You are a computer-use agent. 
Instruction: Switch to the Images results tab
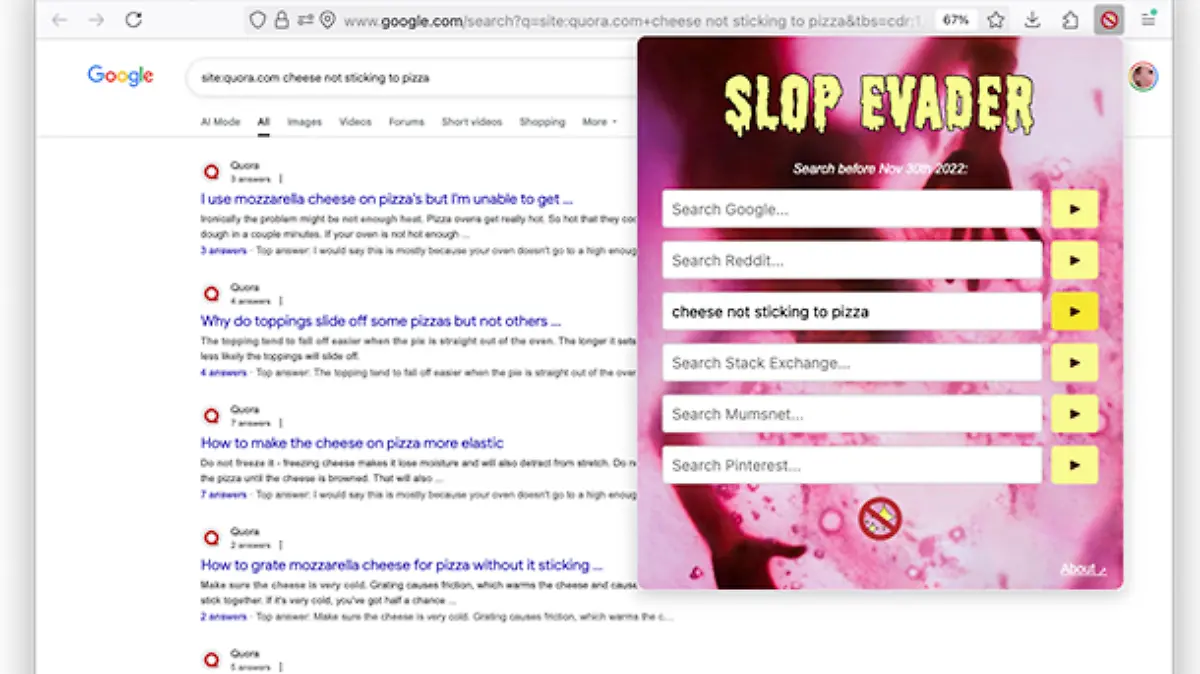pos(304,121)
